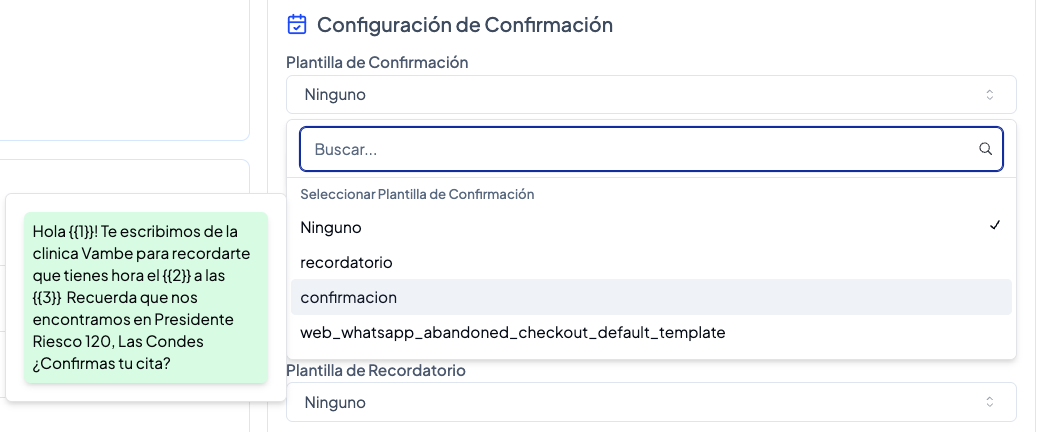The width and height of the screenshot is (1038, 432).
Task: Pick the "confirmacion" template option
Action: (x=348, y=297)
